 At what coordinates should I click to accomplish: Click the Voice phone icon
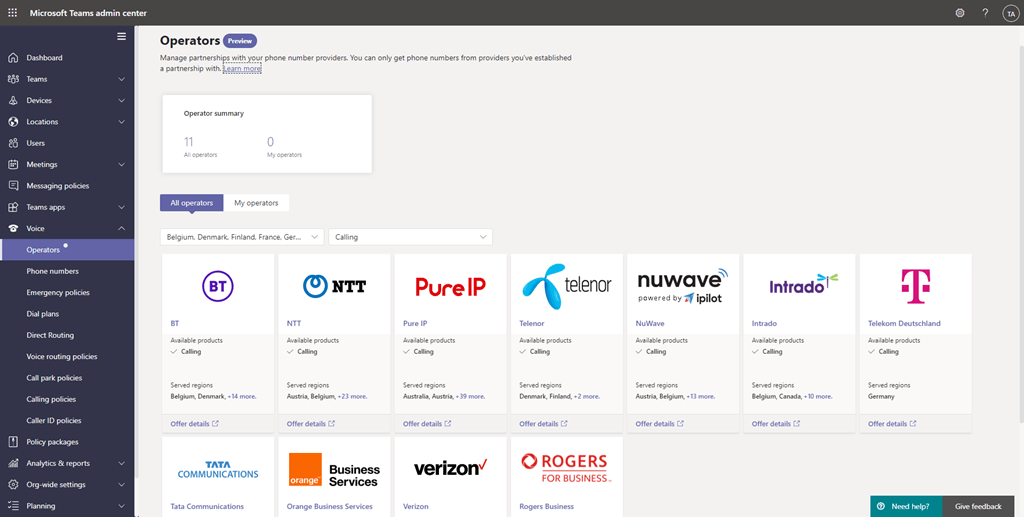coord(13,228)
